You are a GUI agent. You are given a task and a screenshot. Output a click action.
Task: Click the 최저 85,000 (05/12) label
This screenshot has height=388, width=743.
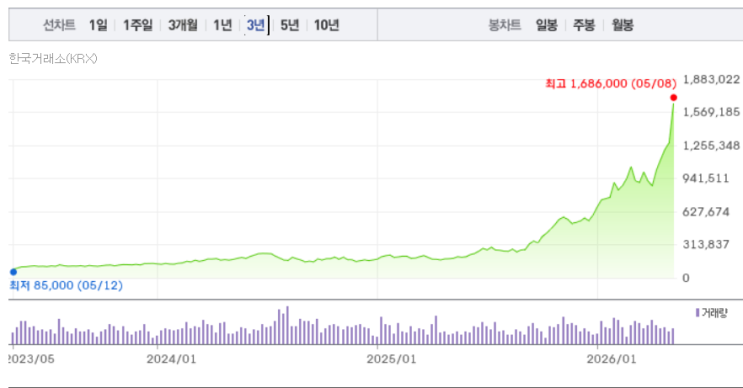pos(66,285)
